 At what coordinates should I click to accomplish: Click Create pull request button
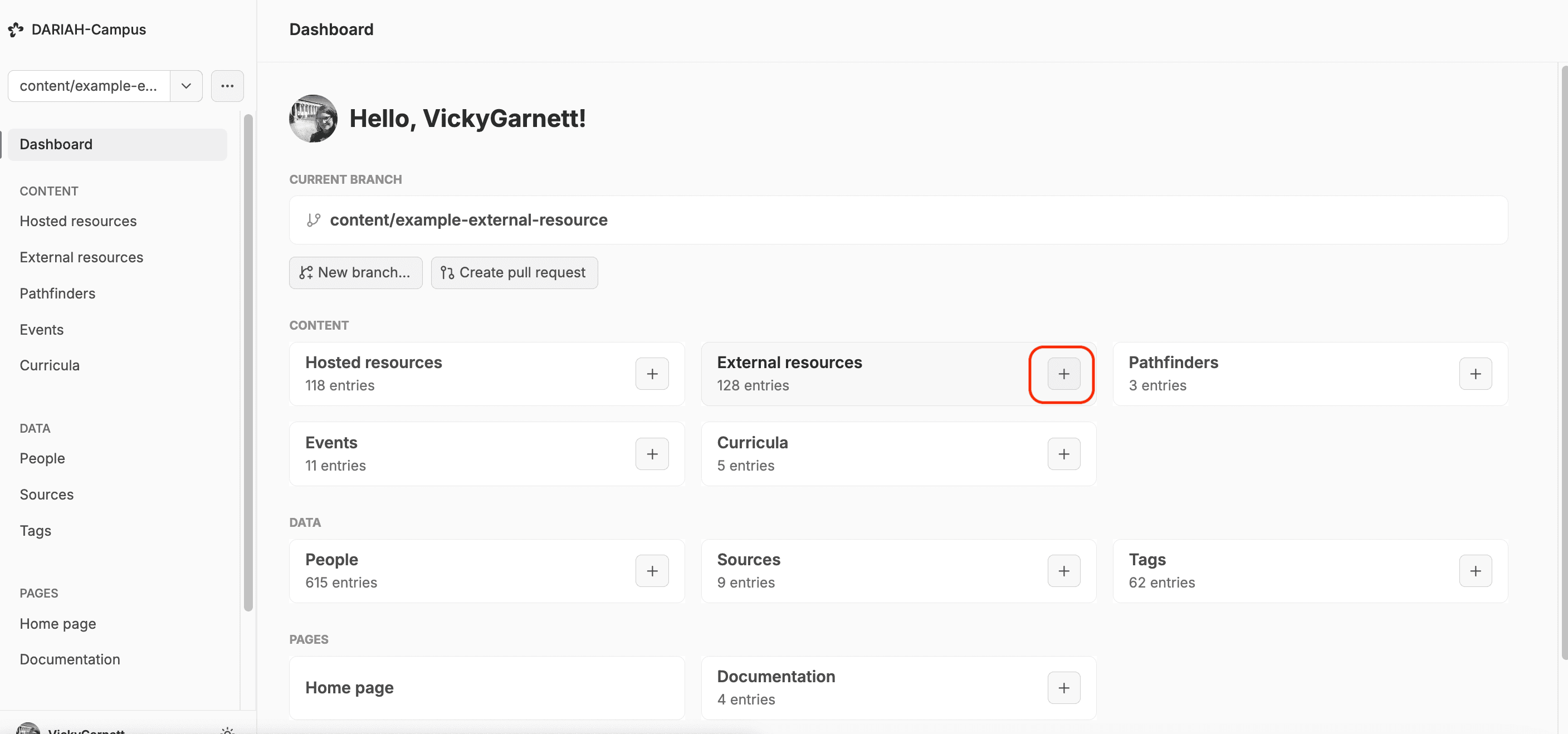[x=514, y=273]
